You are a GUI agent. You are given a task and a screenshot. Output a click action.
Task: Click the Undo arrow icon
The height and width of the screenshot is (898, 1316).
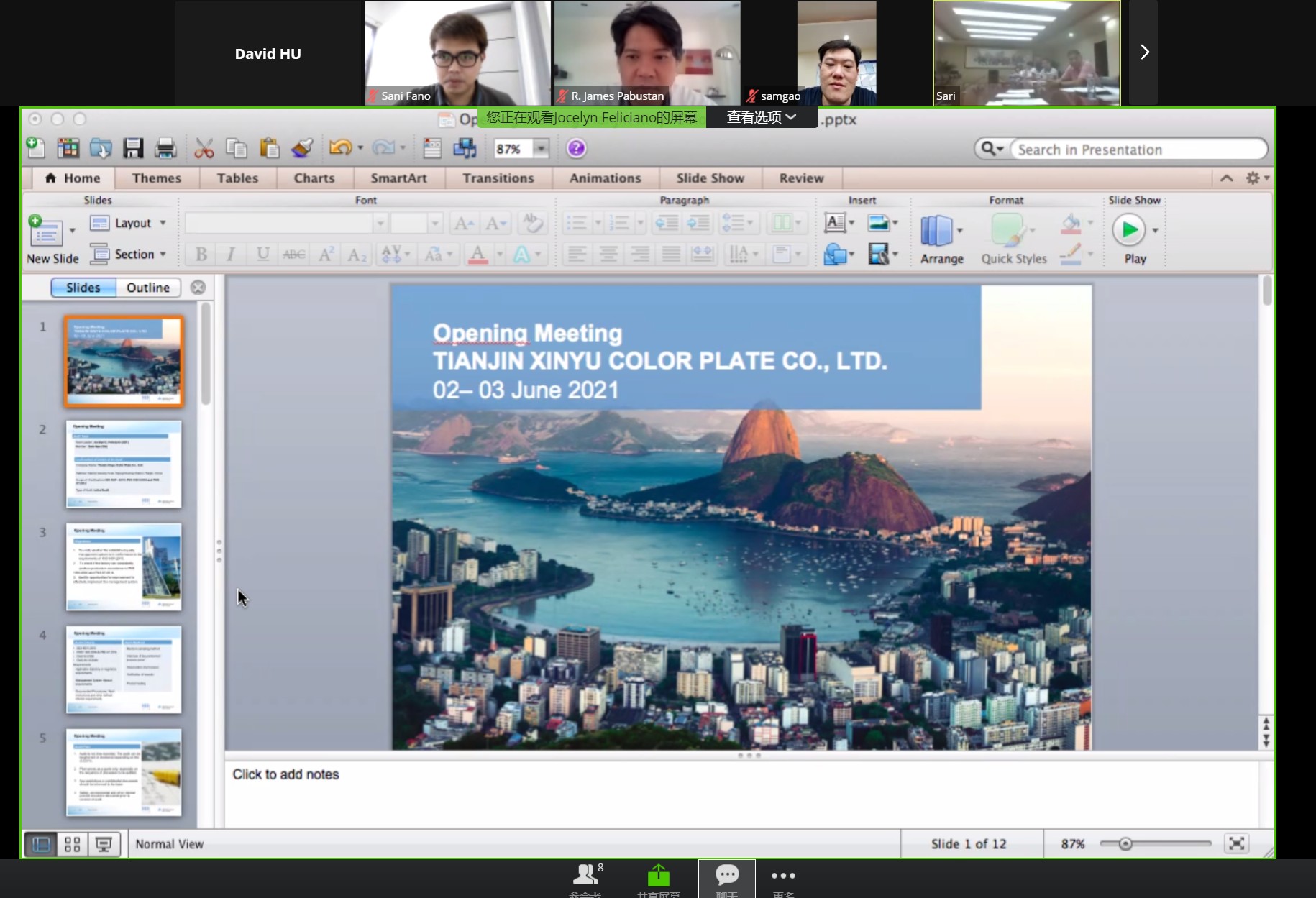(x=339, y=148)
